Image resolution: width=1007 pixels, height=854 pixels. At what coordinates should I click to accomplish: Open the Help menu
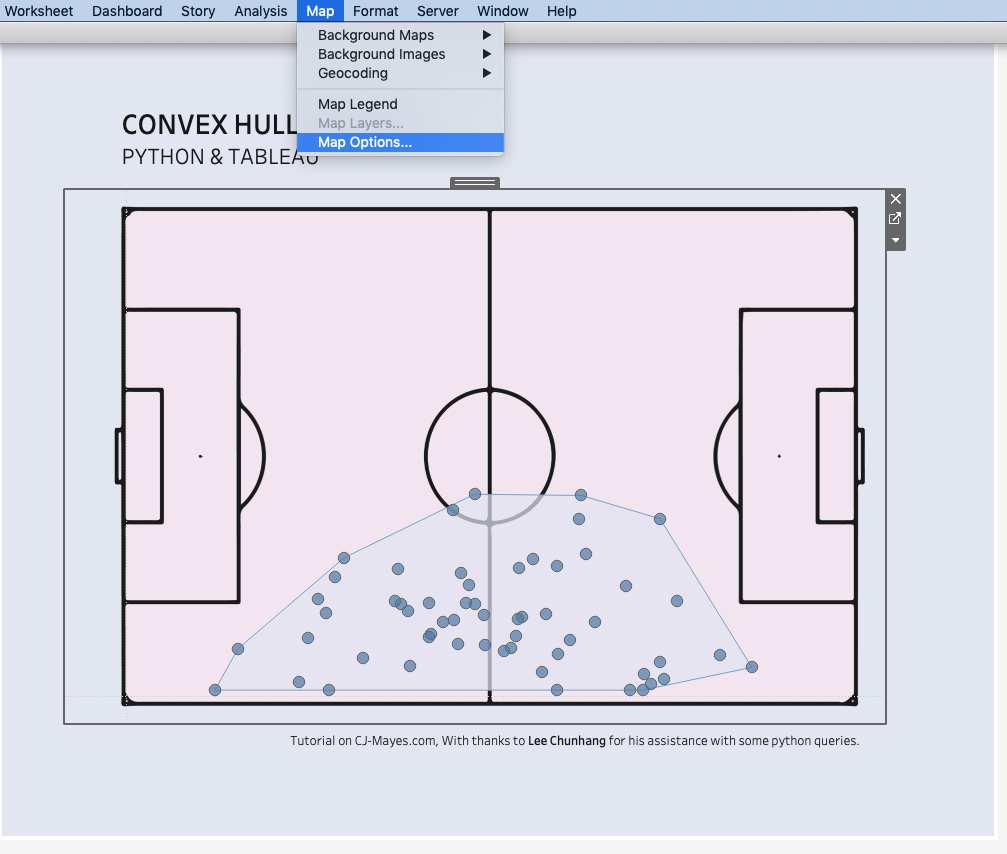point(561,11)
